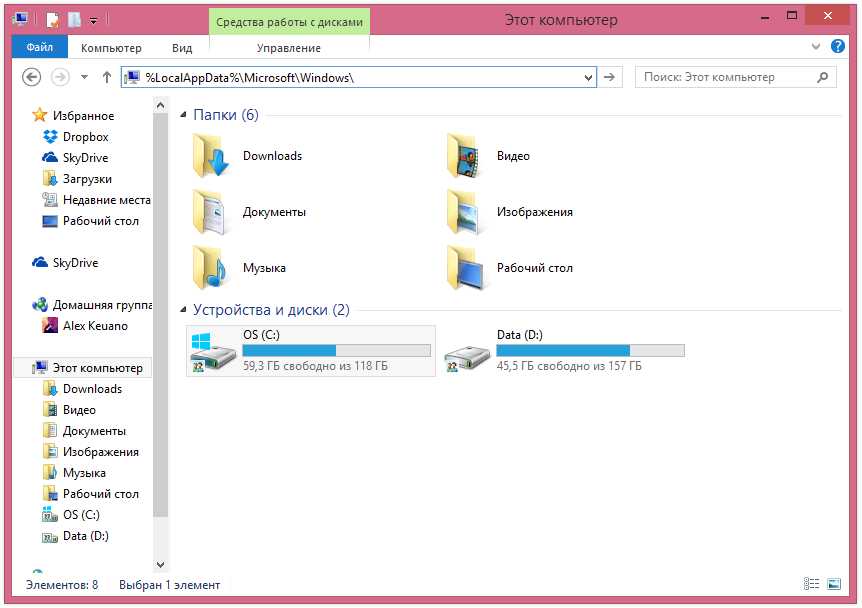Select Data (D:) in navigation tree
862x608 pixels.
click(76, 536)
